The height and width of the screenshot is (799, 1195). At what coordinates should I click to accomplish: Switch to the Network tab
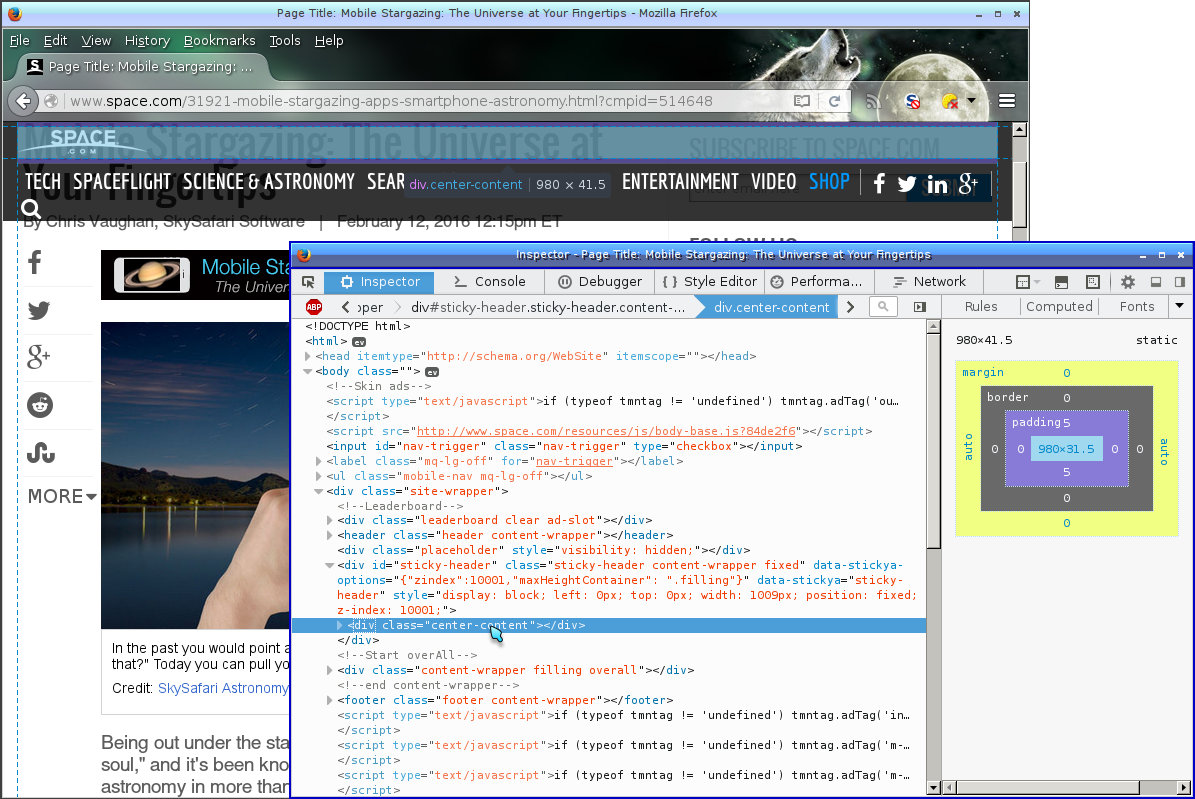pos(929,282)
